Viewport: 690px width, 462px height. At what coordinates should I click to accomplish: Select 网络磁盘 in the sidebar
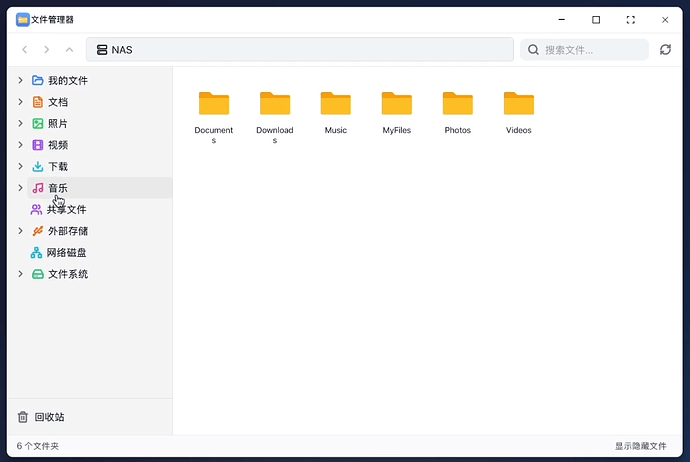[66, 253]
